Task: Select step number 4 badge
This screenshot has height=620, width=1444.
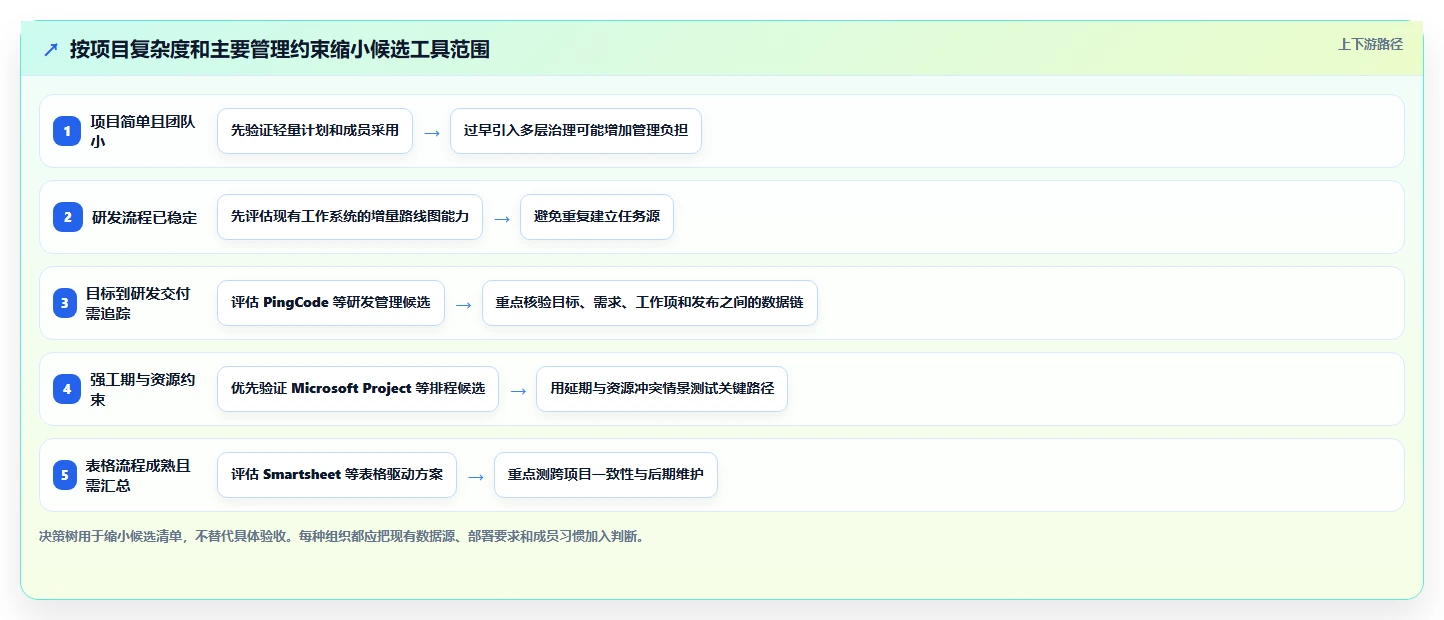Action: [x=67, y=389]
